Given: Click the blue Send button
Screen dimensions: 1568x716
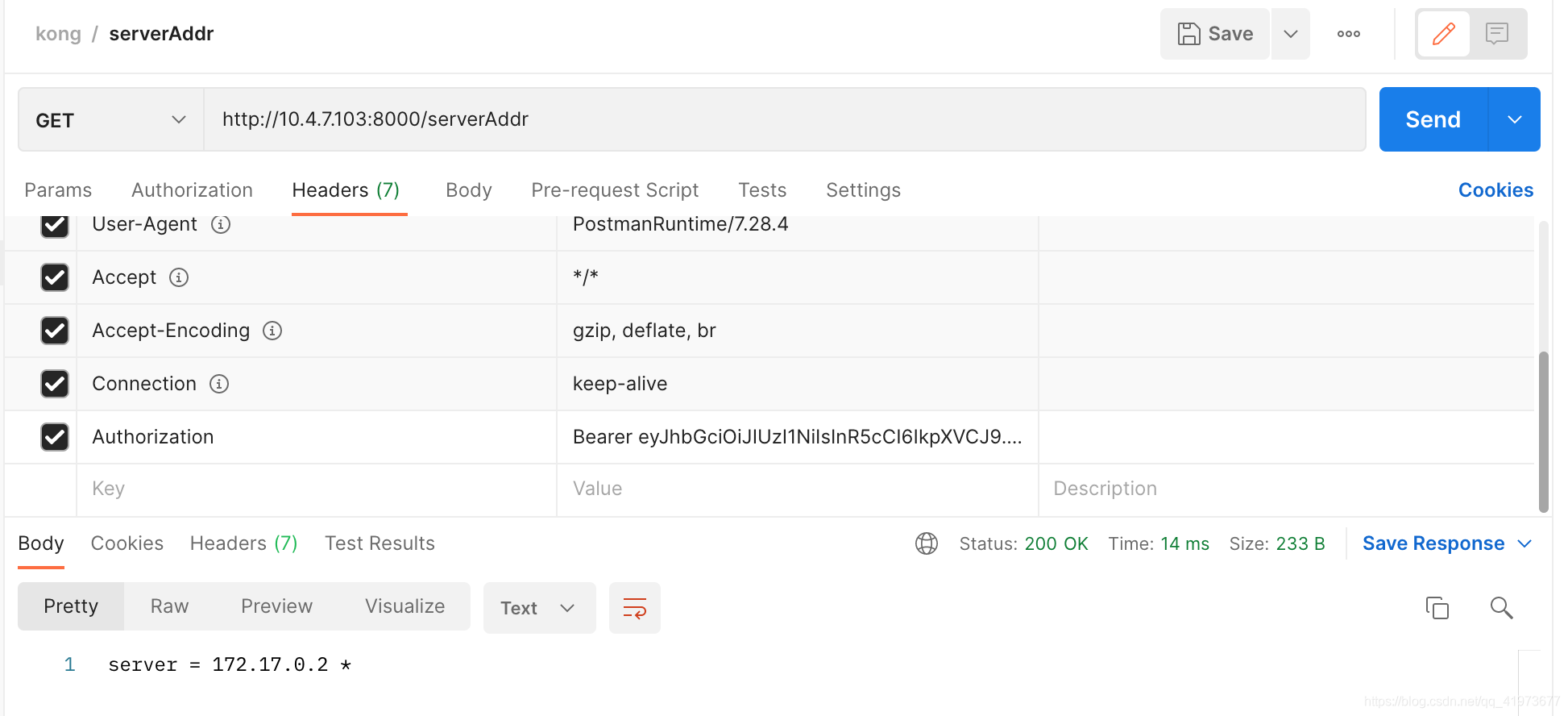Looking at the screenshot, I should coord(1432,120).
